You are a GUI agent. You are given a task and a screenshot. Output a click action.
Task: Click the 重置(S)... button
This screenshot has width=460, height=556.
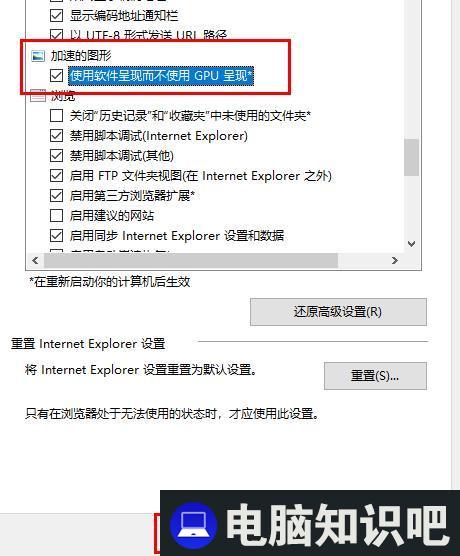click(375, 376)
